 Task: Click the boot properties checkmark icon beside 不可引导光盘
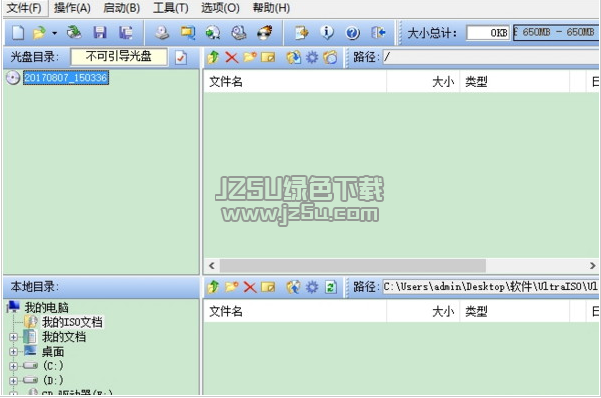click(181, 58)
